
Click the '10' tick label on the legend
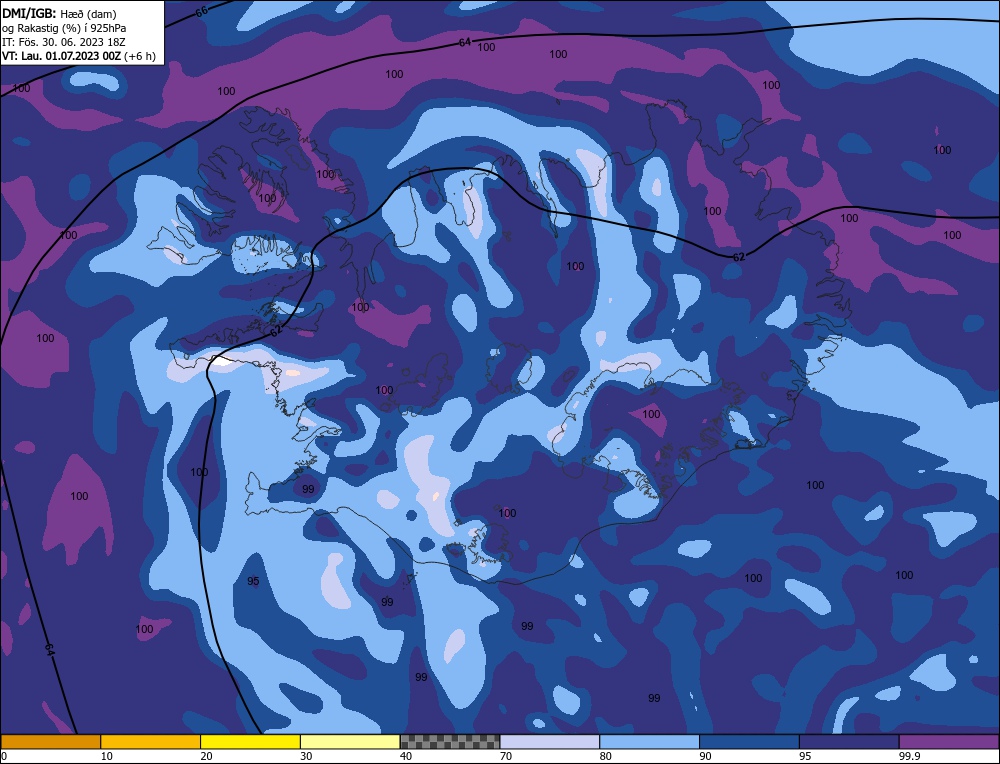click(x=107, y=756)
